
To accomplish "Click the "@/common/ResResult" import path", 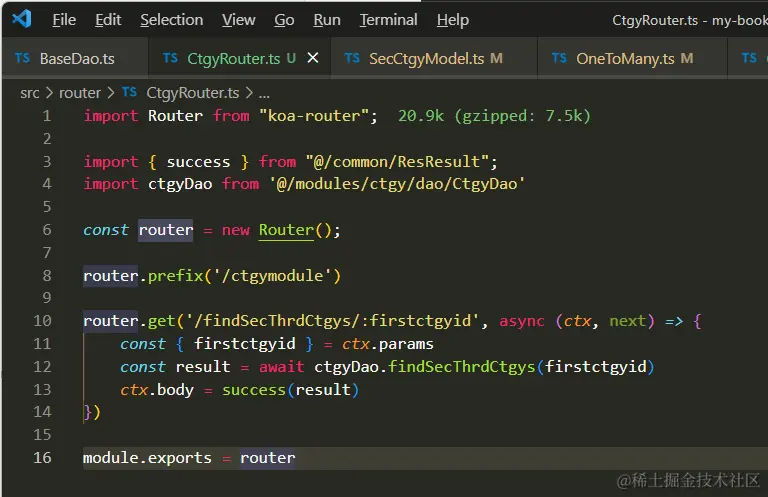I will click(397, 162).
